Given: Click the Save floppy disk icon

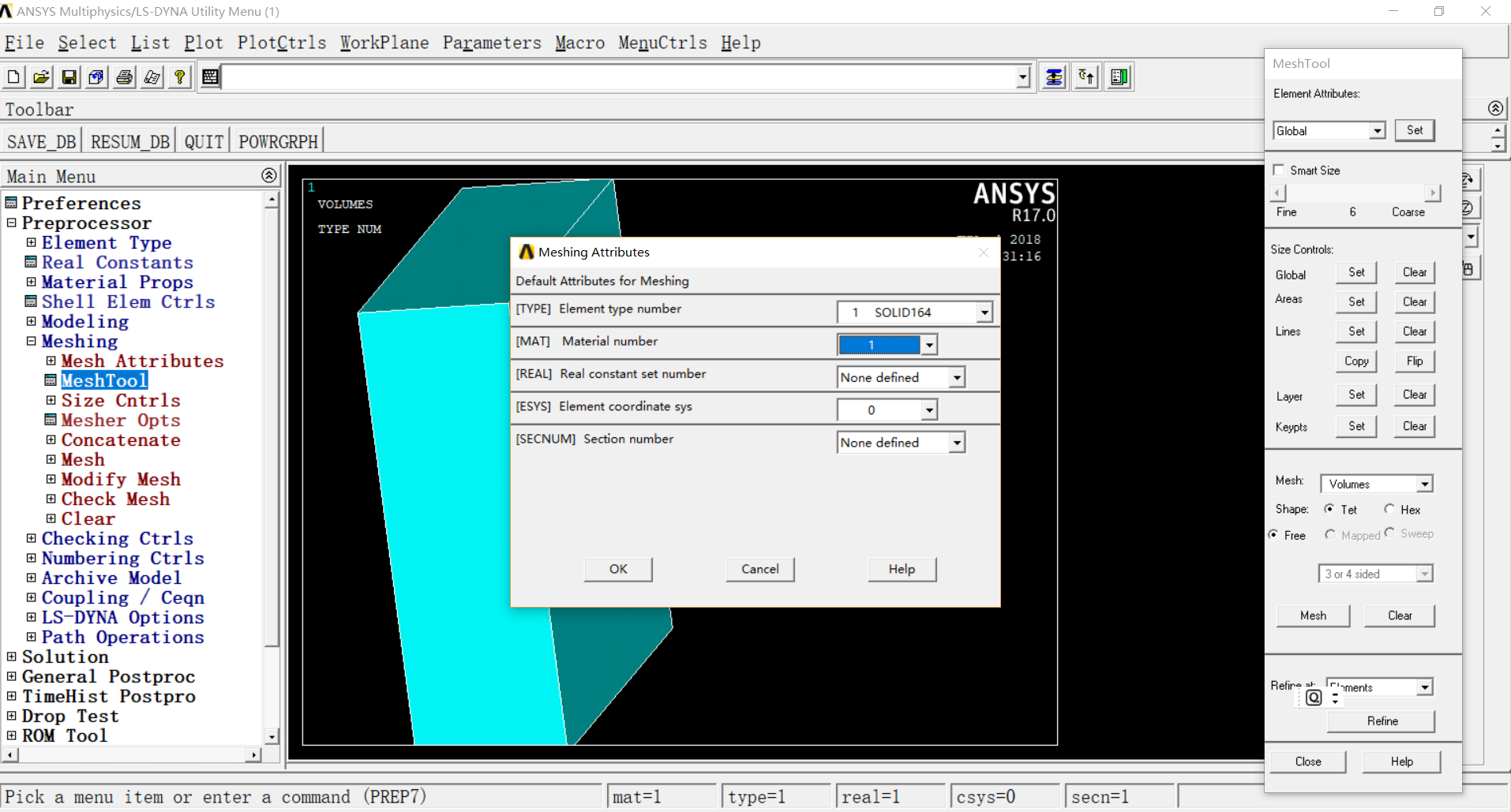Looking at the screenshot, I should point(69,77).
